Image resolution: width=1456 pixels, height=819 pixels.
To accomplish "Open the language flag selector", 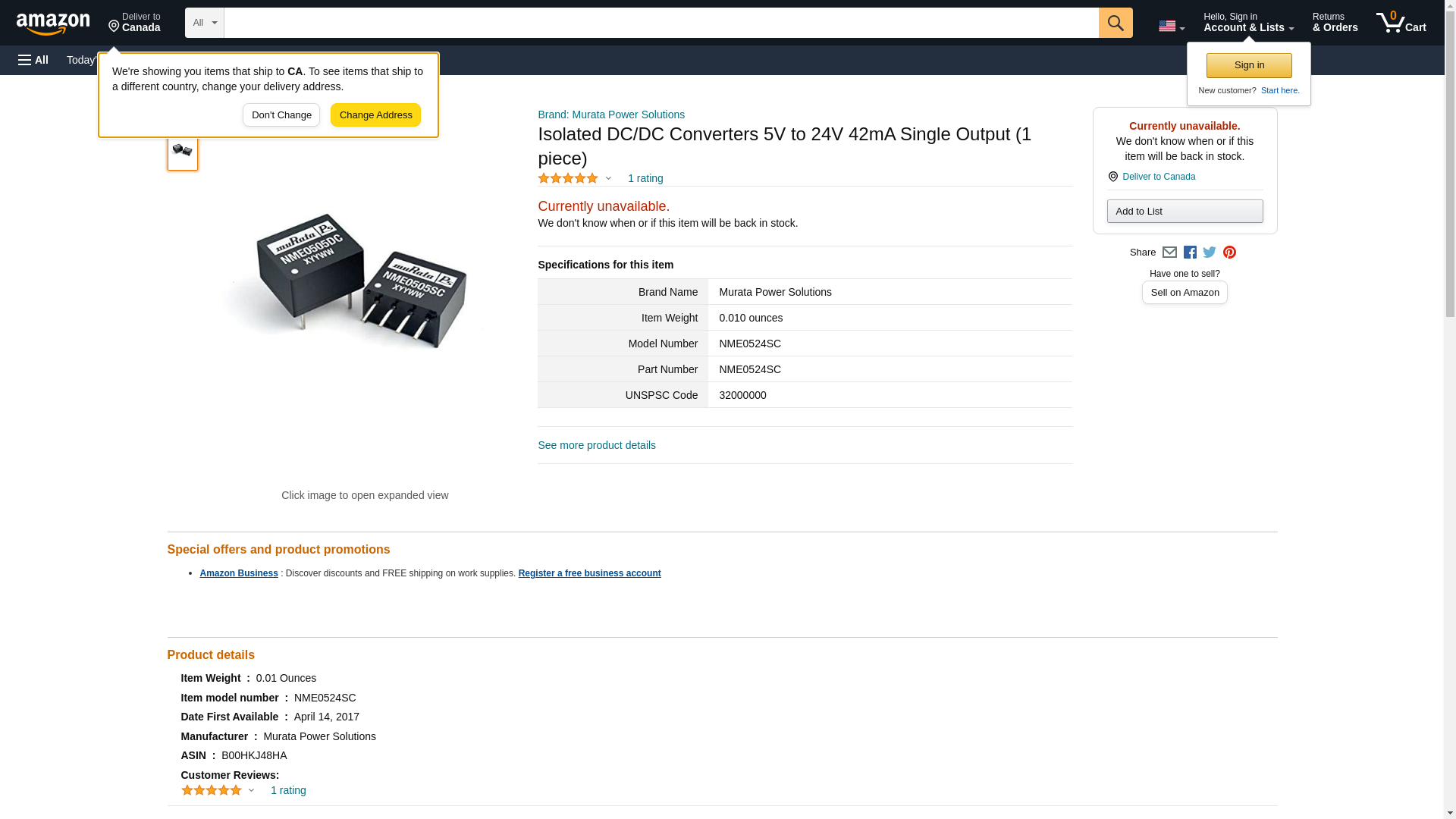I will (x=1171, y=26).
